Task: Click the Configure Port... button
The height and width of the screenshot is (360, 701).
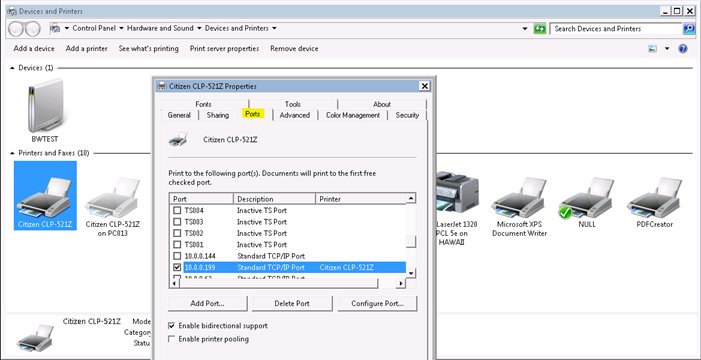Action: [x=377, y=303]
